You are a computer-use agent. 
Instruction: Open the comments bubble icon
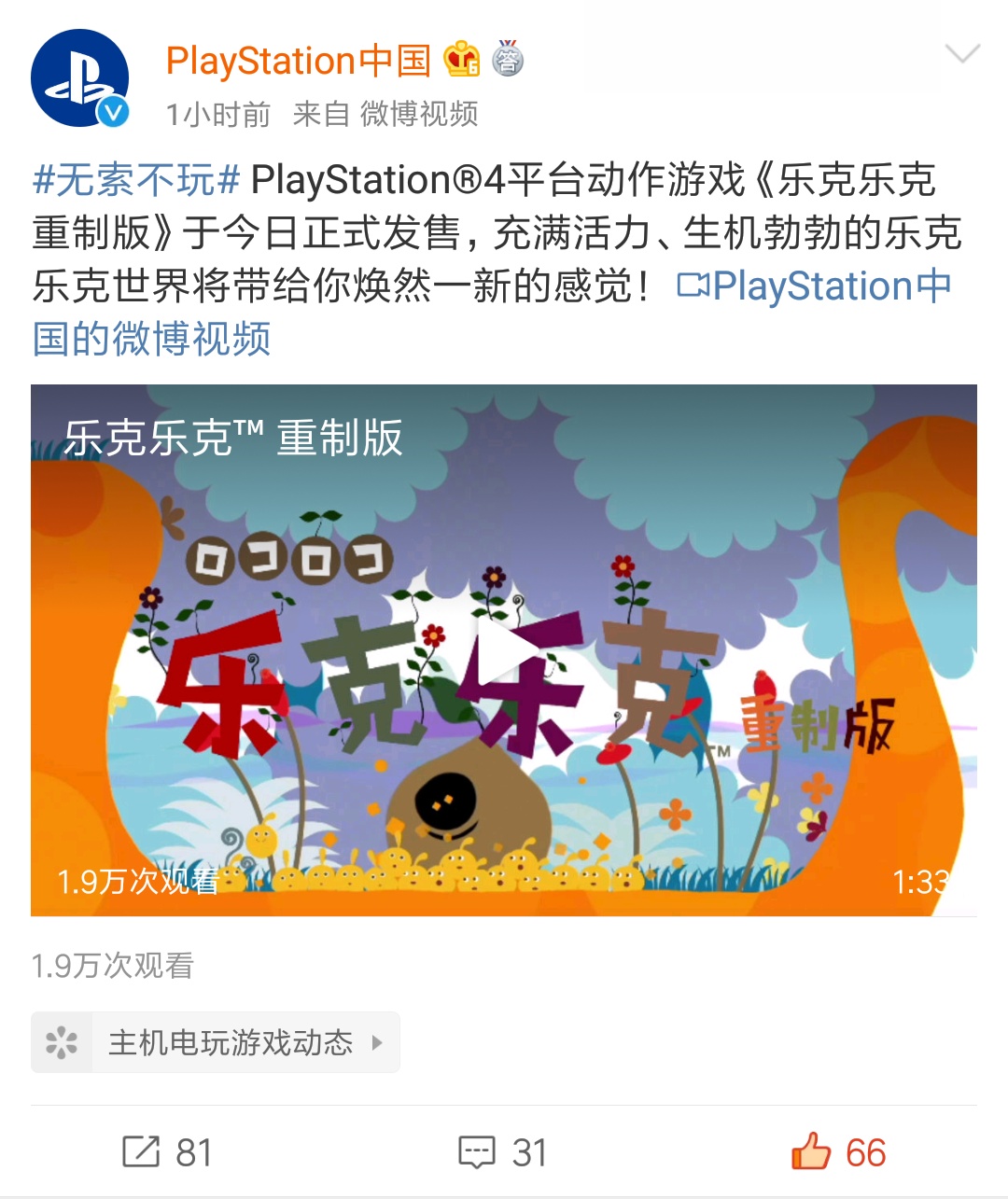(x=477, y=1152)
